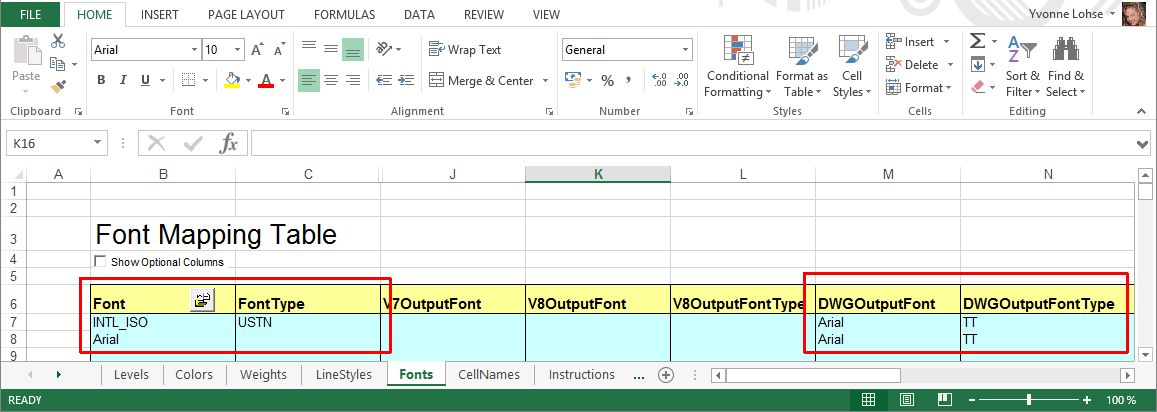
Task: Open Format cells menu
Action: [919, 88]
